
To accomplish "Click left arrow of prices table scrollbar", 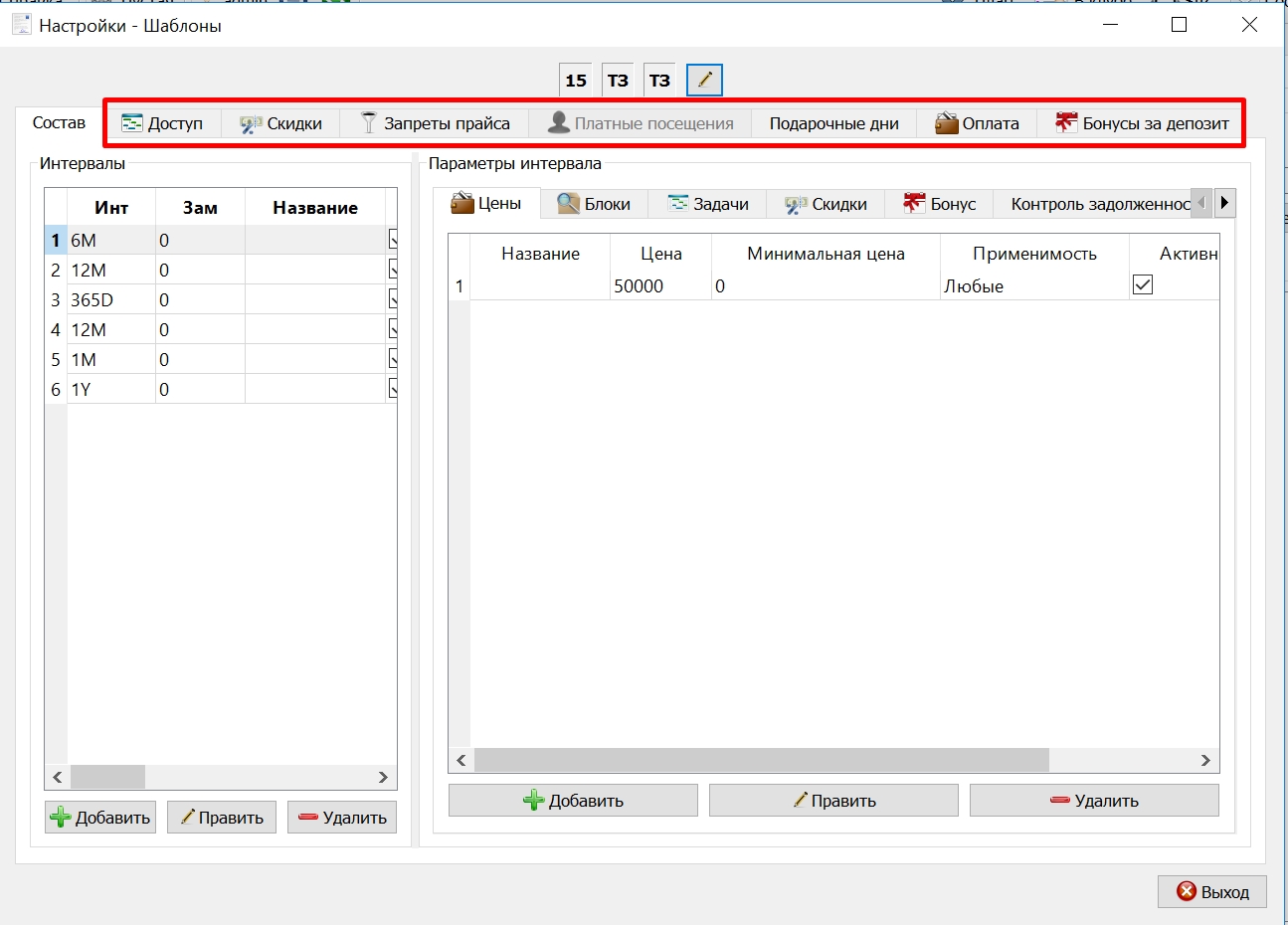I will (460, 760).
